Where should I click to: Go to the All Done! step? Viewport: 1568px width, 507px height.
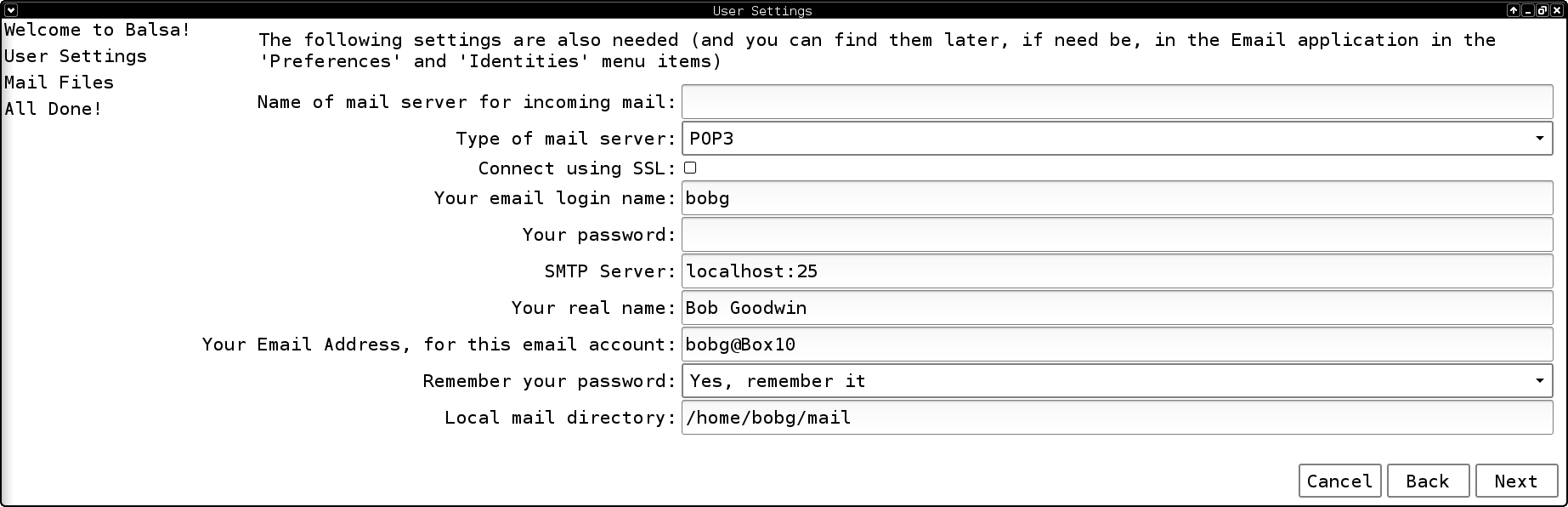pos(53,109)
